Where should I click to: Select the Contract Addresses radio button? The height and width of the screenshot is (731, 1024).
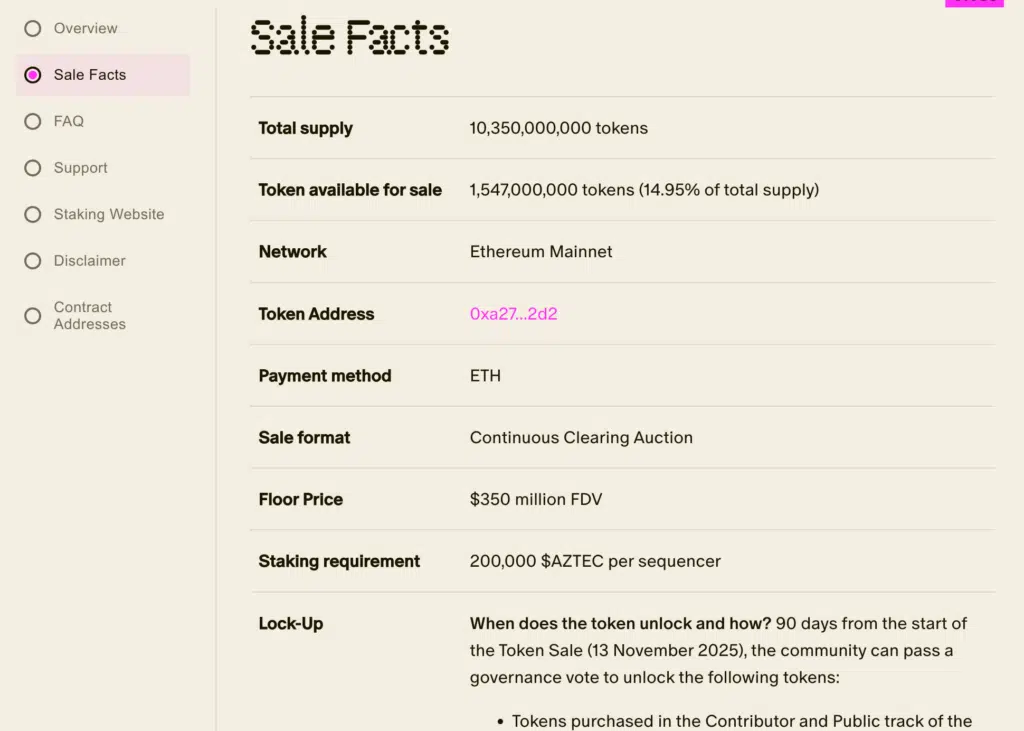pos(31,315)
